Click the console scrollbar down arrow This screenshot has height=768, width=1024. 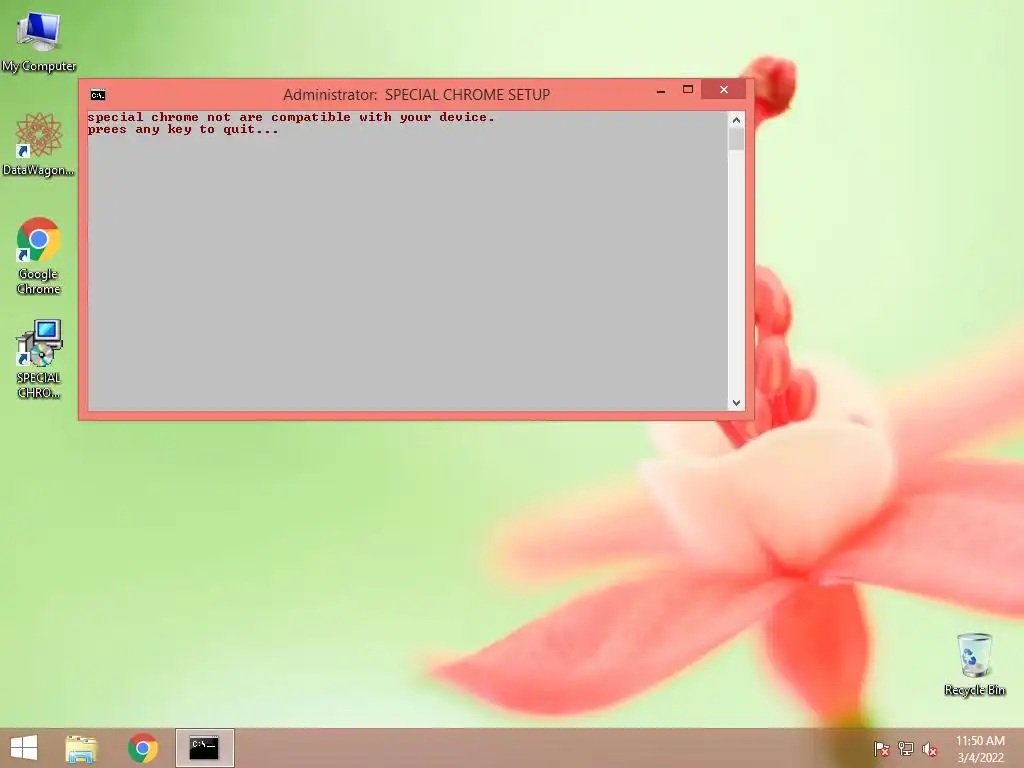click(x=736, y=402)
